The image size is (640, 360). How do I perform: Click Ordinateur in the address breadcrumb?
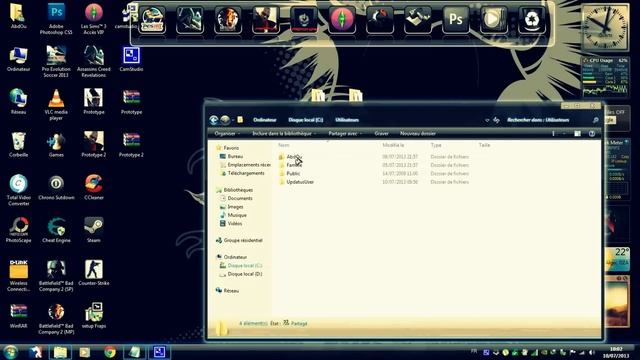coord(264,120)
